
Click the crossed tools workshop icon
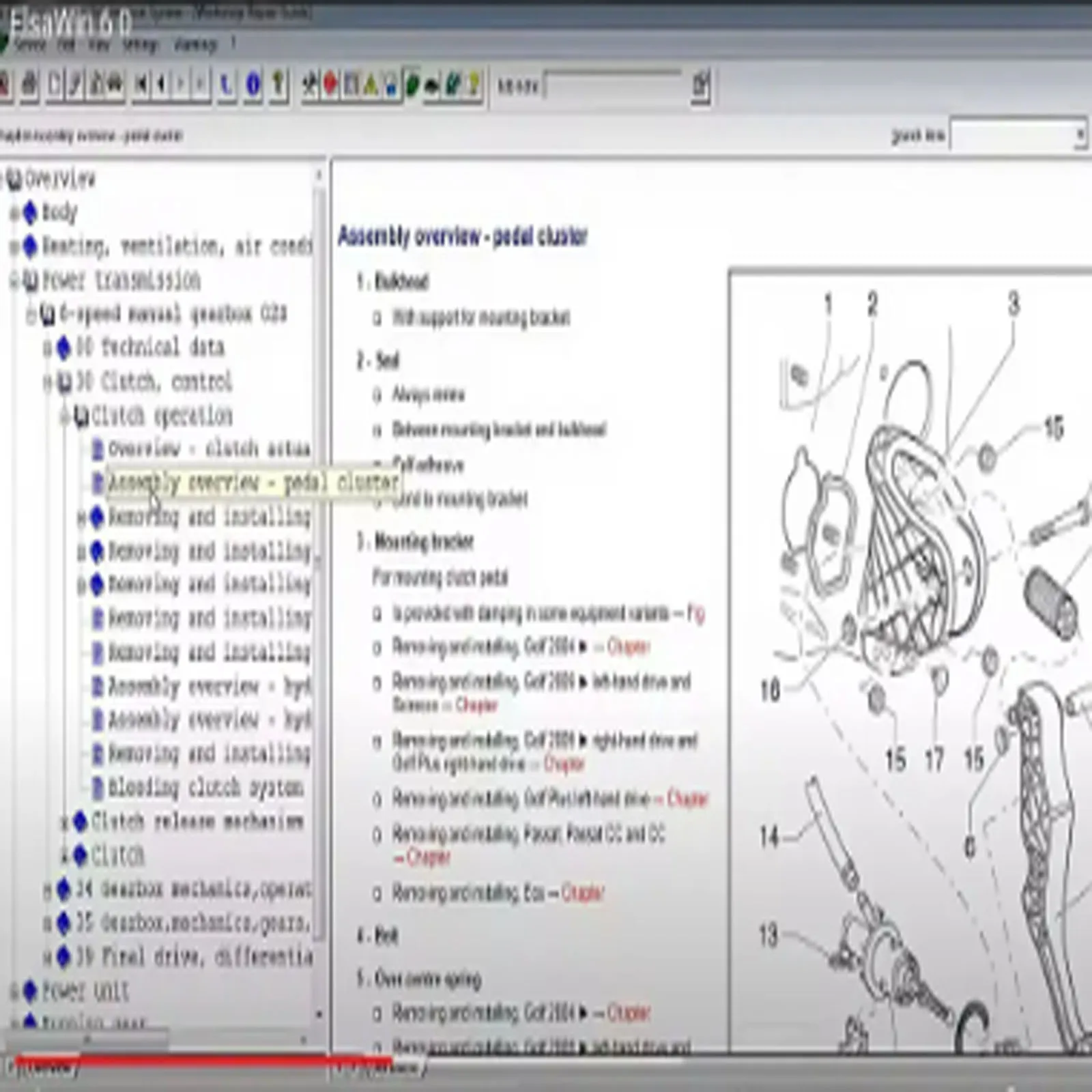pos(310,85)
